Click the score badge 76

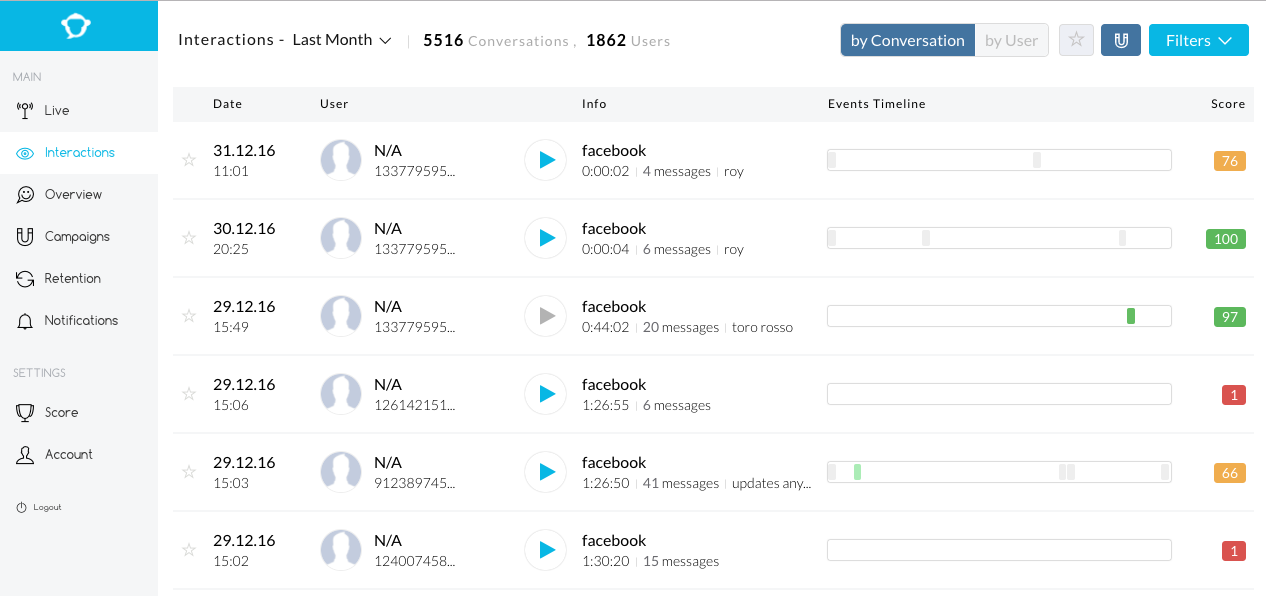click(x=1230, y=161)
